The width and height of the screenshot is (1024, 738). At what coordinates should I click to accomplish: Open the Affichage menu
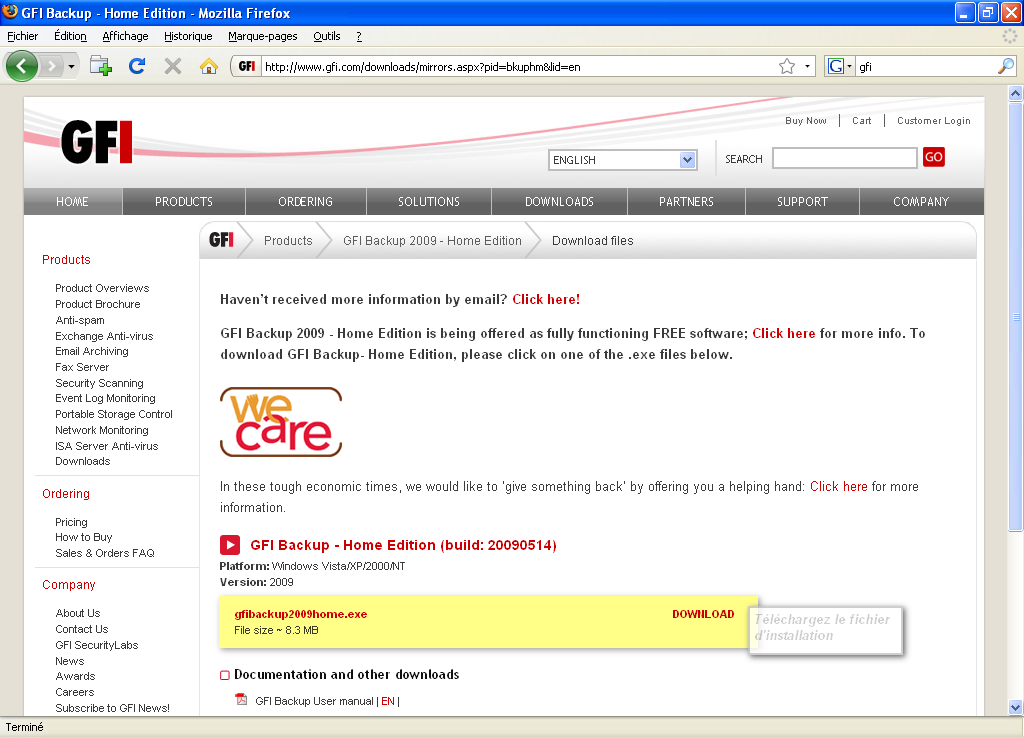click(x=125, y=36)
